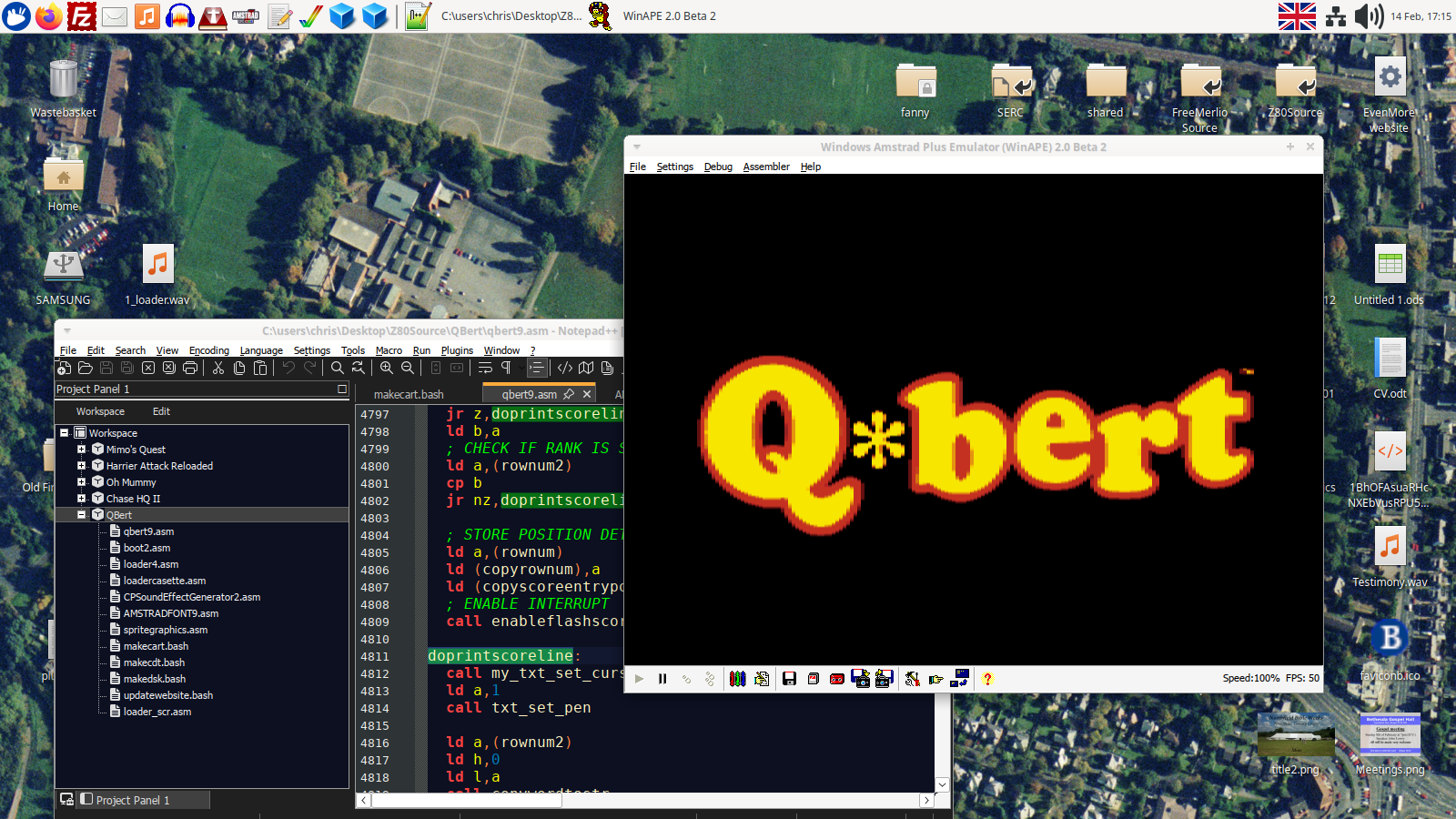Open the Notepad++ window title dropdown arrow
Screen dimensions: 1456x819
tap(67, 330)
